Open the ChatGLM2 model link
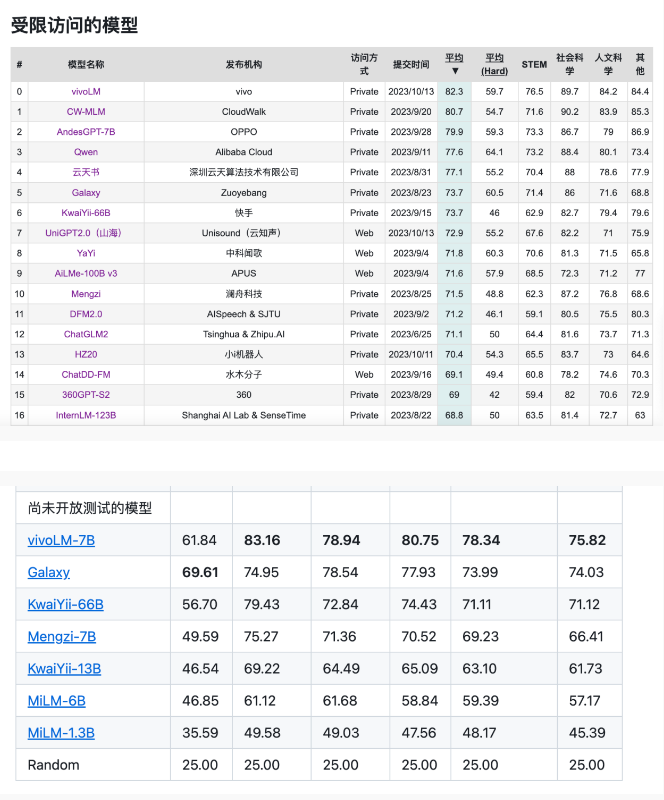 coord(86,334)
